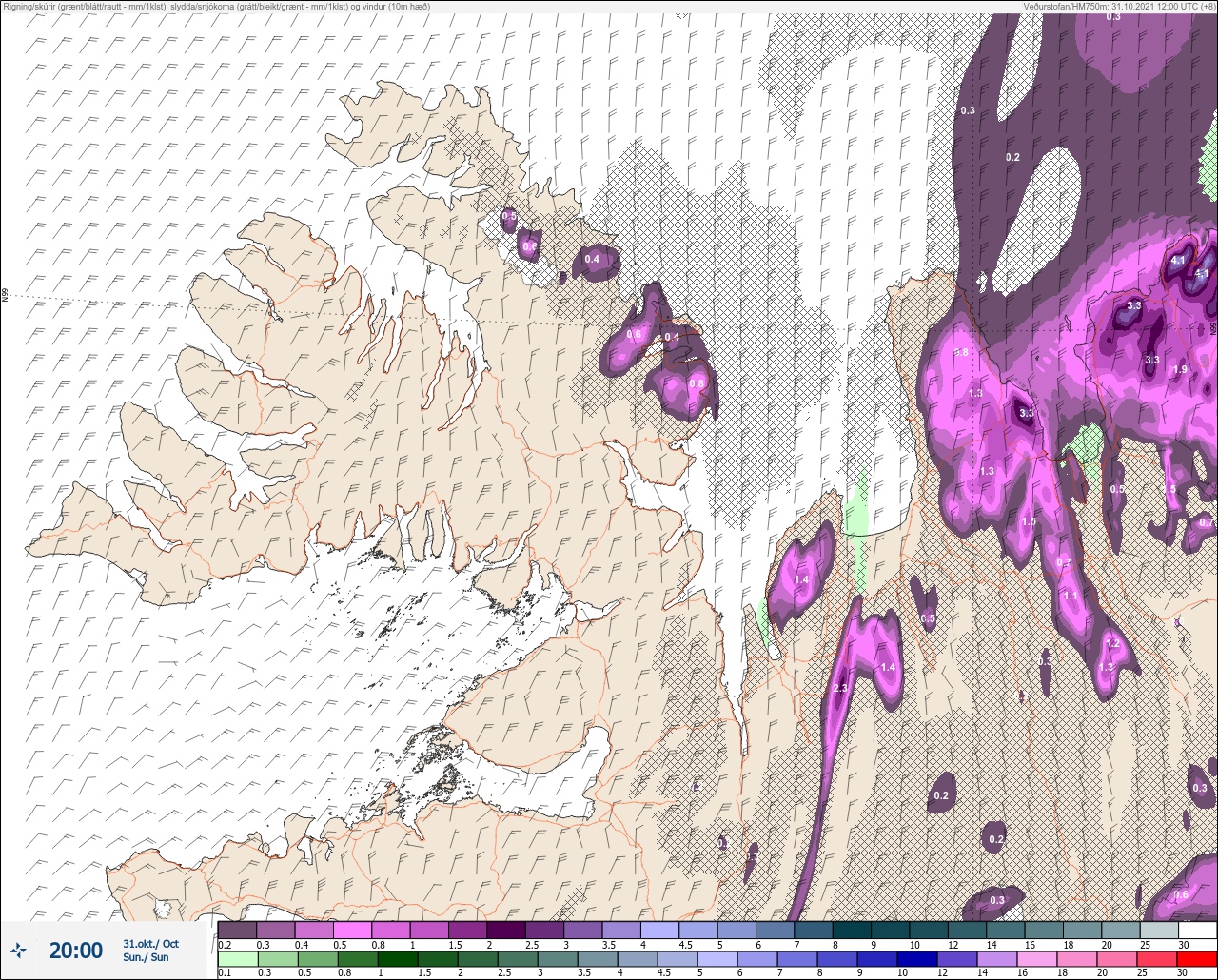Viewport: 1218px width, 980px height.
Task: Select the red 30 swatch in lower rain legend
Action: point(1197,959)
